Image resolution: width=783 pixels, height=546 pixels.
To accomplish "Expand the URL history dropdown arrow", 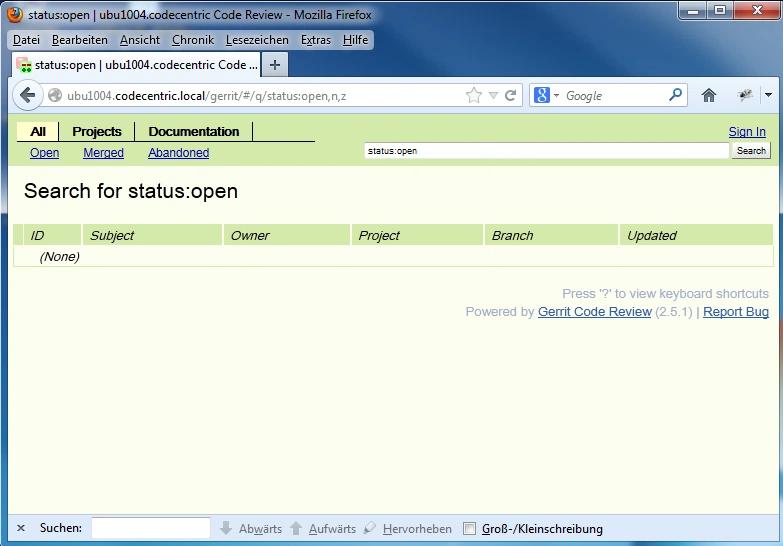I will click(493, 96).
